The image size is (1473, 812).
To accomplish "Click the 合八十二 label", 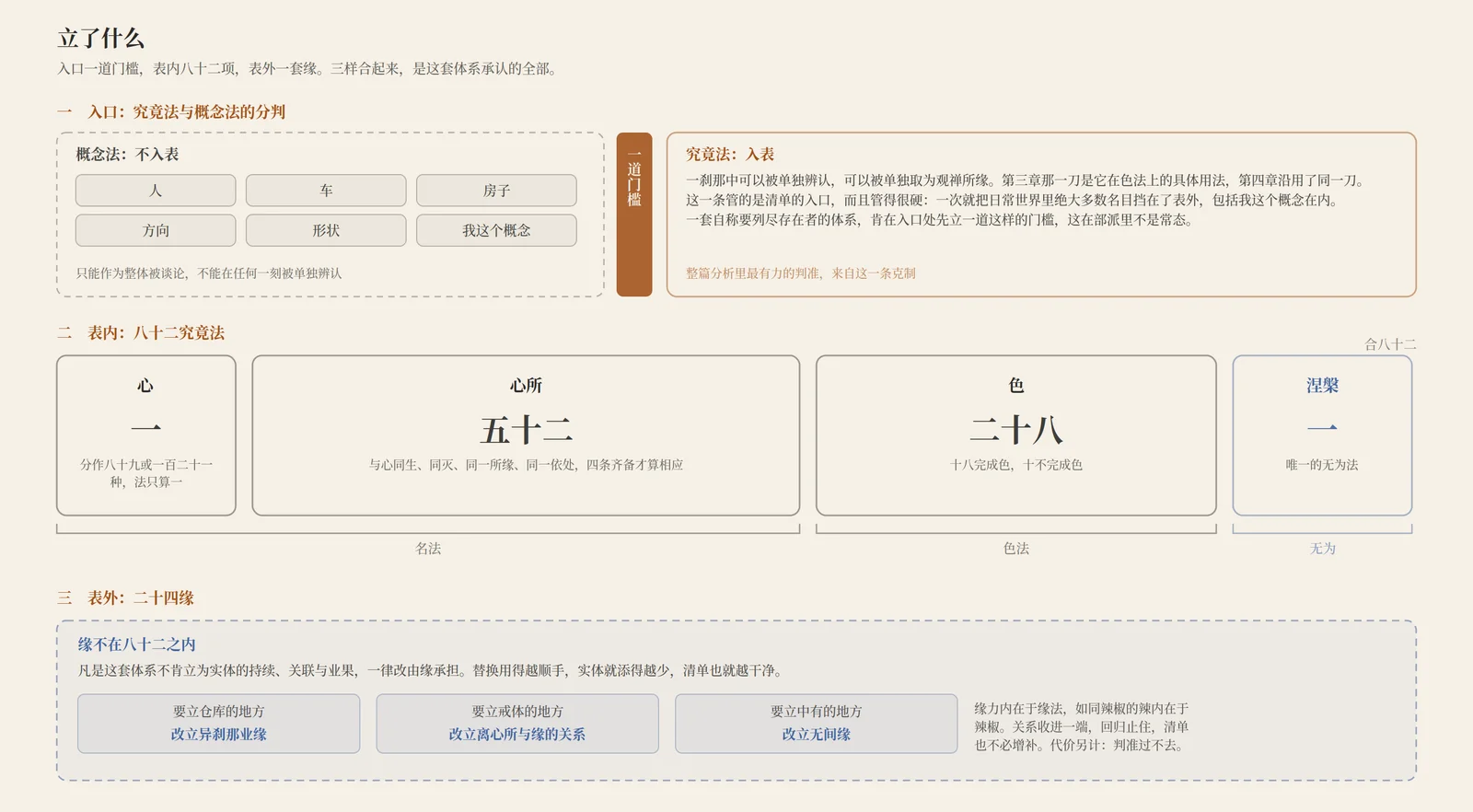I will coord(1390,344).
